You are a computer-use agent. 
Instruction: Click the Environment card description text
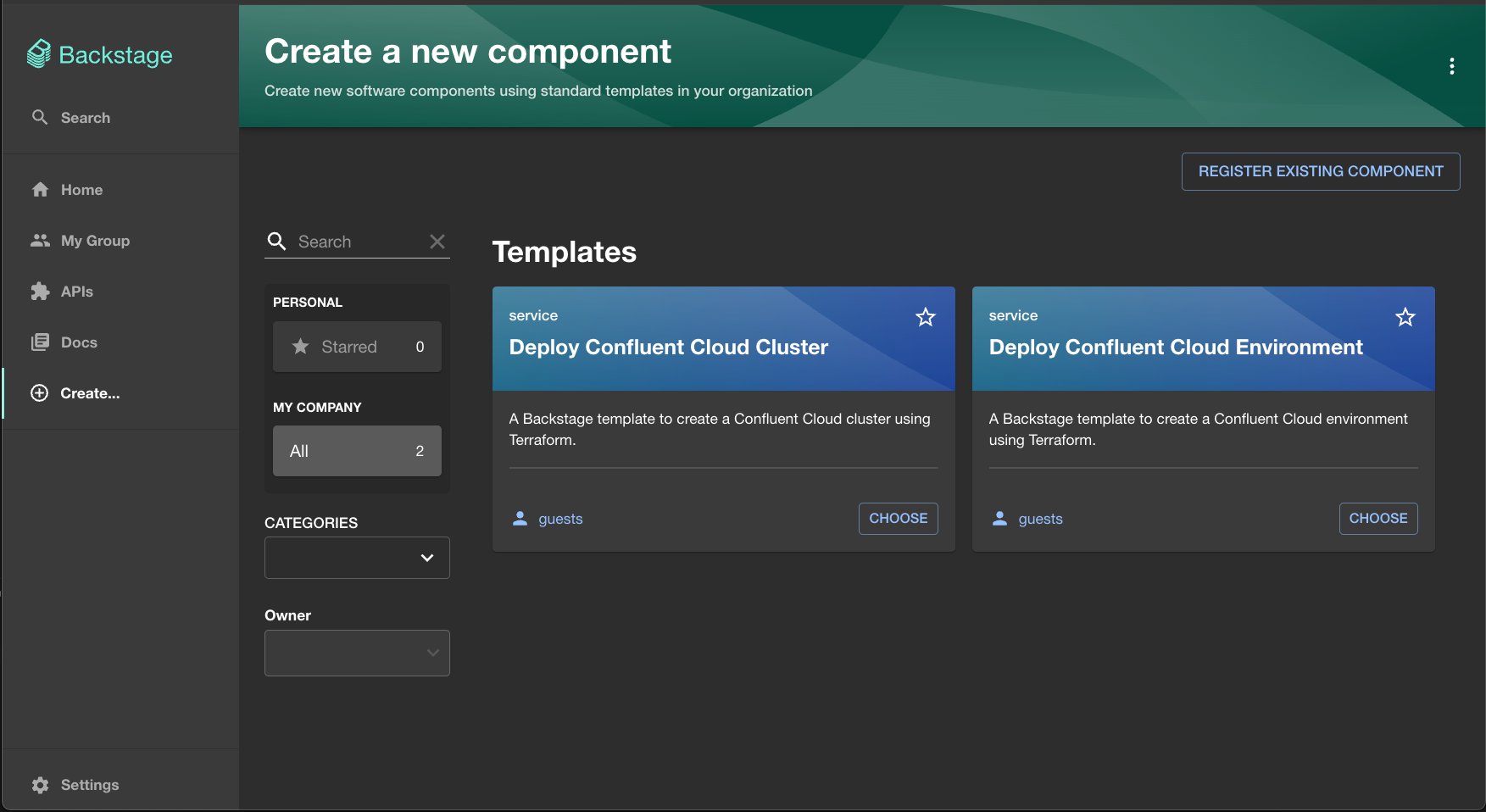point(1198,430)
